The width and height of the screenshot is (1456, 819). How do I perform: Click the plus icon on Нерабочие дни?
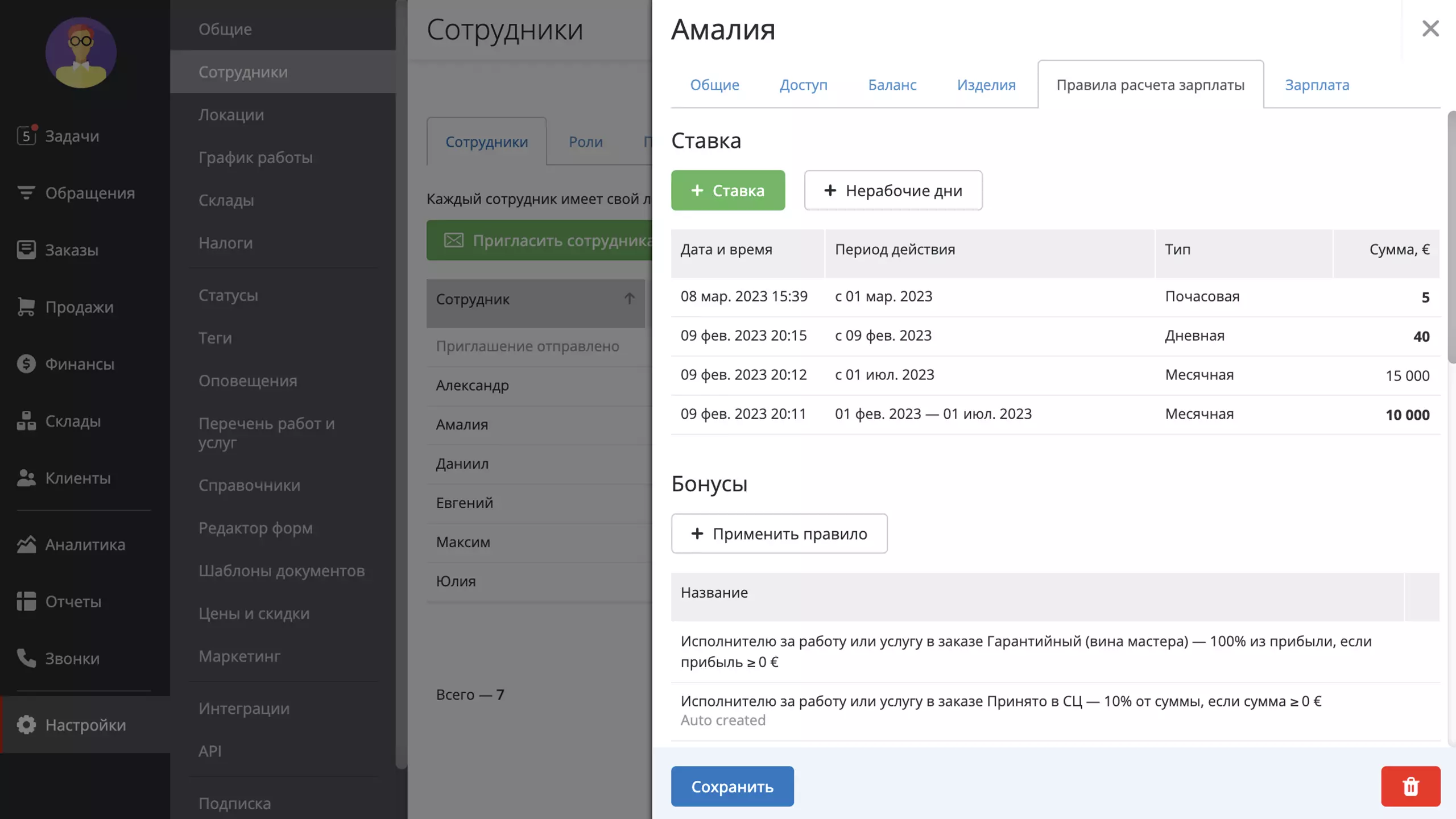click(830, 190)
